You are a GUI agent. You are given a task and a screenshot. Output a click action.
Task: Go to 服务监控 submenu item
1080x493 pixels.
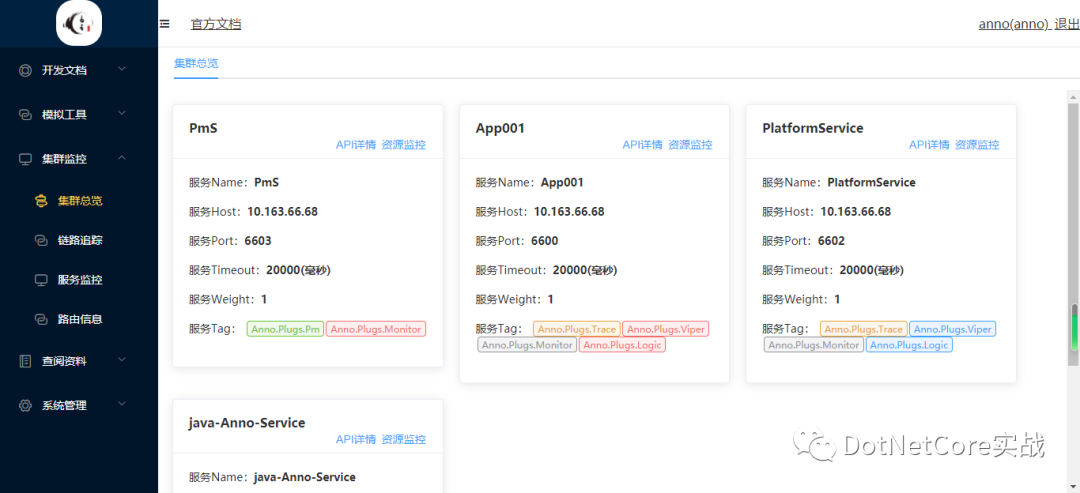(79, 280)
